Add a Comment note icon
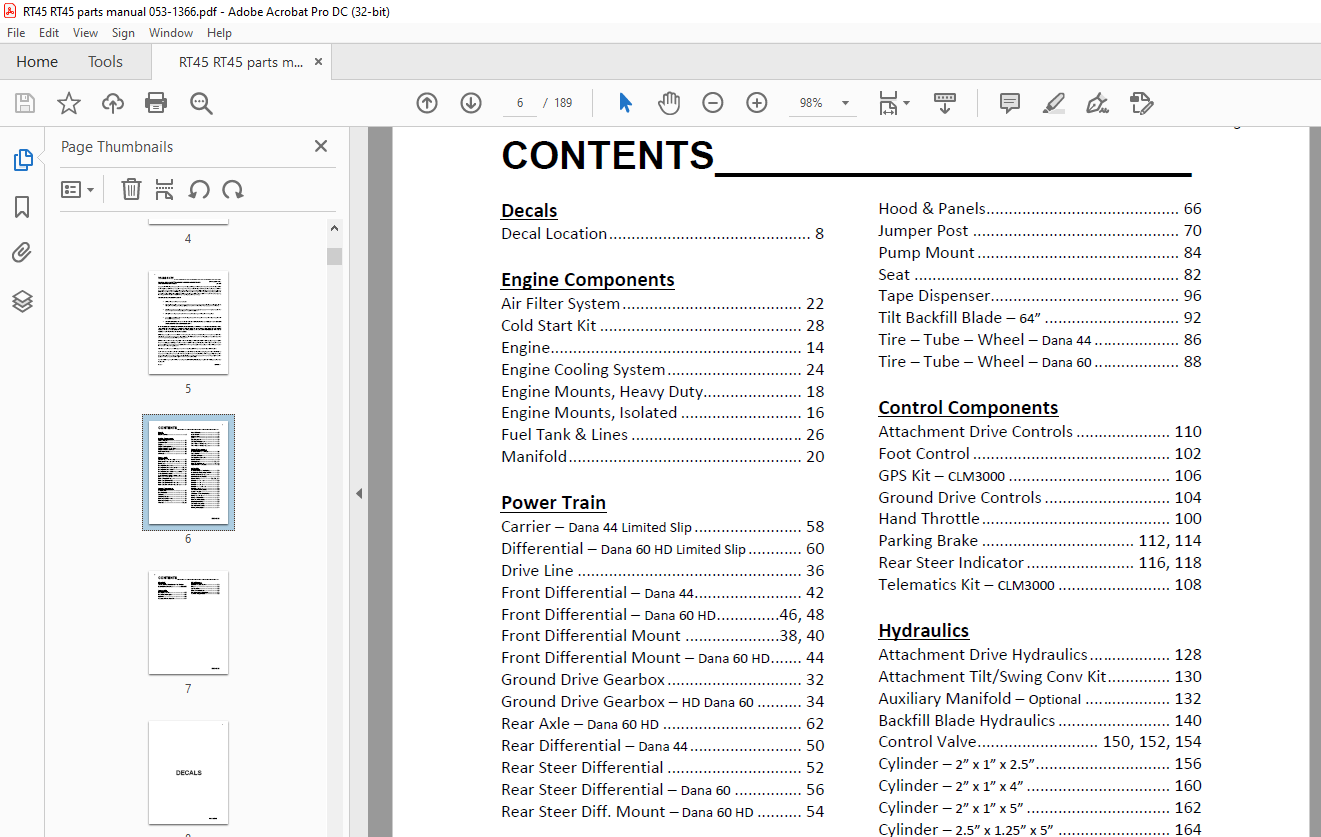This screenshot has height=837, width=1321. (1010, 103)
